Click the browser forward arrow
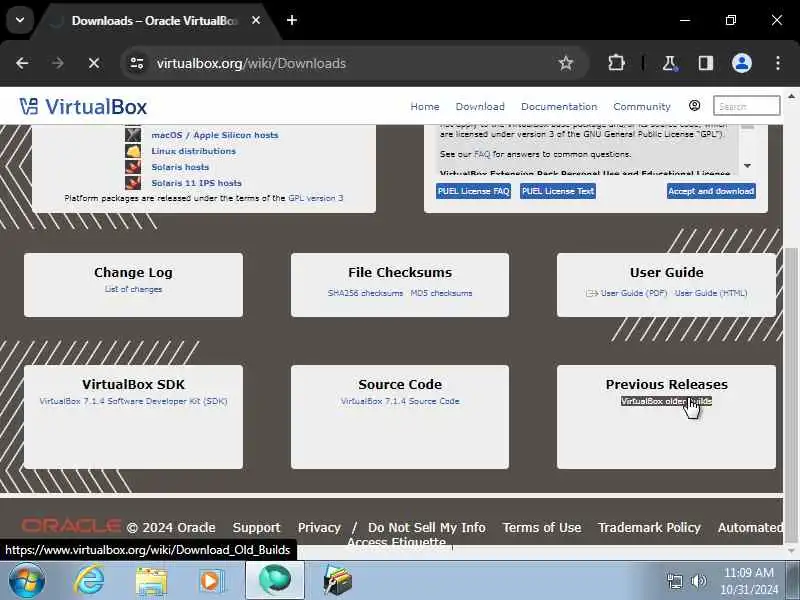This screenshot has width=800, height=600. coord(58,63)
